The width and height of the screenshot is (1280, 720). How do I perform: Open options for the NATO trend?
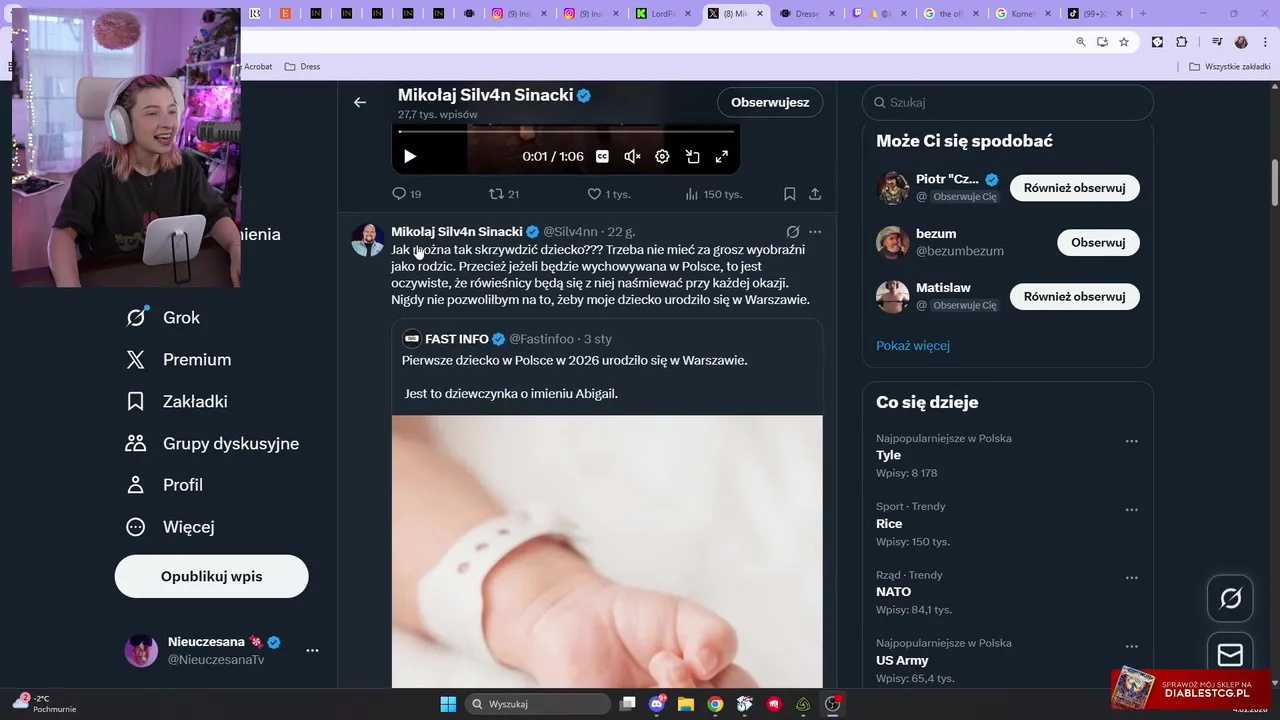pos(1131,578)
